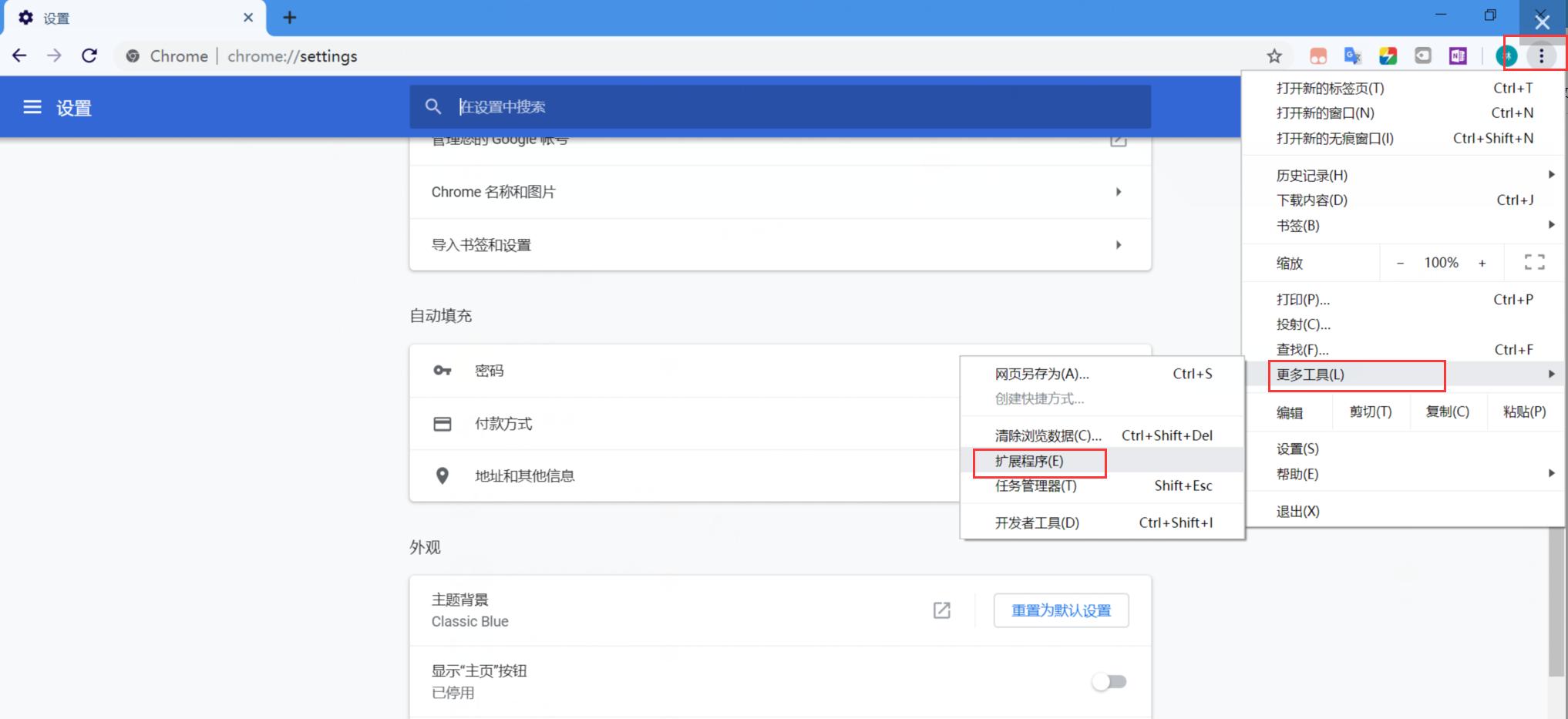Click the pink extension icon in toolbar

[1318, 55]
